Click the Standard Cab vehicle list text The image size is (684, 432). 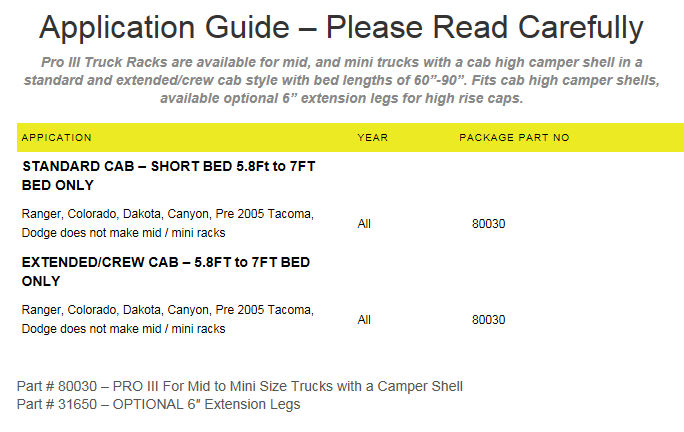(x=168, y=223)
